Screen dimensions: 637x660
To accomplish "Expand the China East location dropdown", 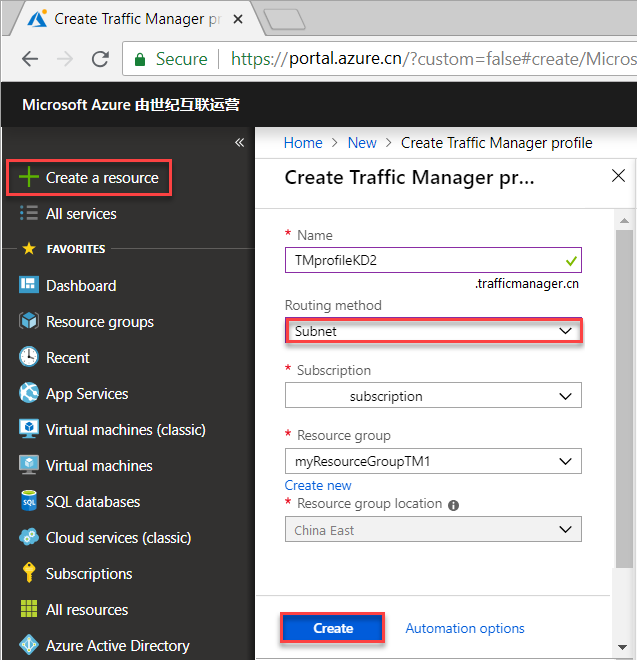I will [433, 529].
